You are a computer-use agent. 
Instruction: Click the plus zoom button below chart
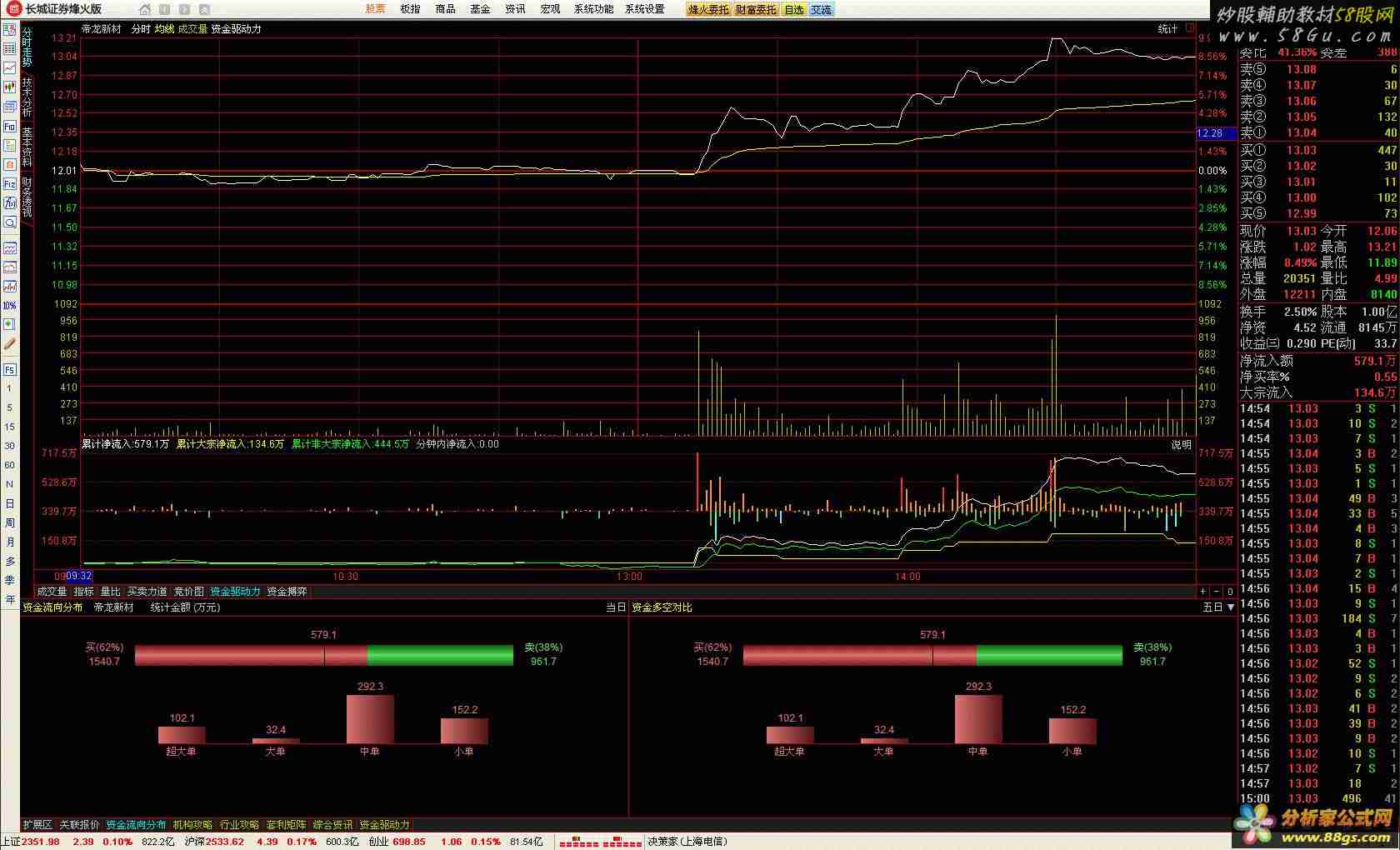1203,592
